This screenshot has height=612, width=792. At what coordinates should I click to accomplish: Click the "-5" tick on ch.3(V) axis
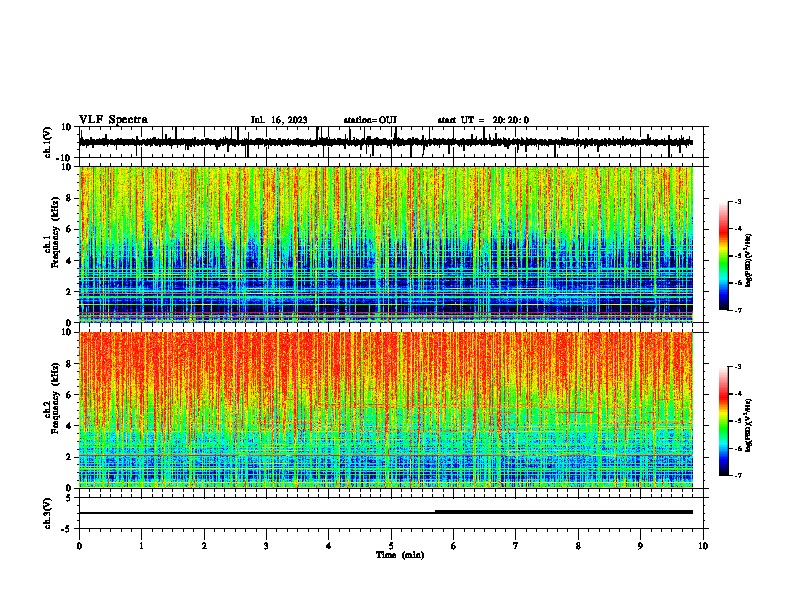pos(67,529)
